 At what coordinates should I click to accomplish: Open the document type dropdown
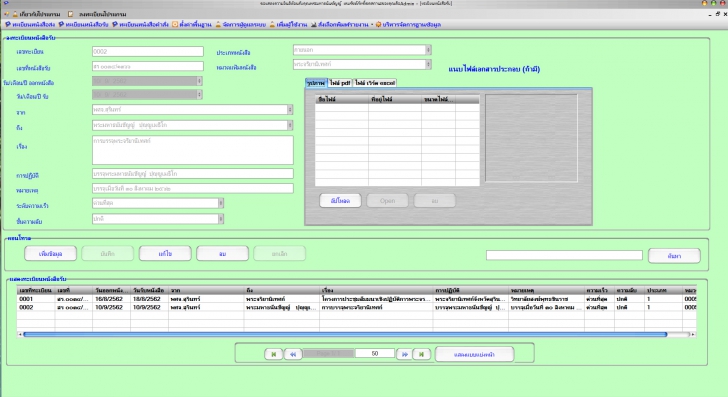(429, 50)
